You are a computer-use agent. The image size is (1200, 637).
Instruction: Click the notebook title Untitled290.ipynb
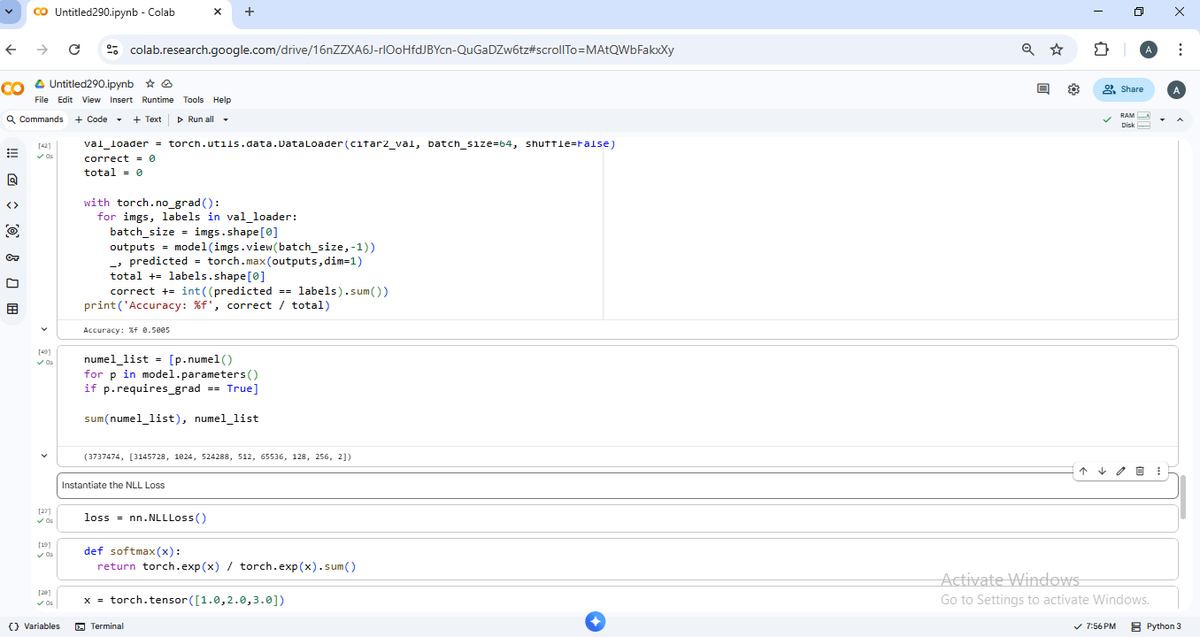coord(91,84)
